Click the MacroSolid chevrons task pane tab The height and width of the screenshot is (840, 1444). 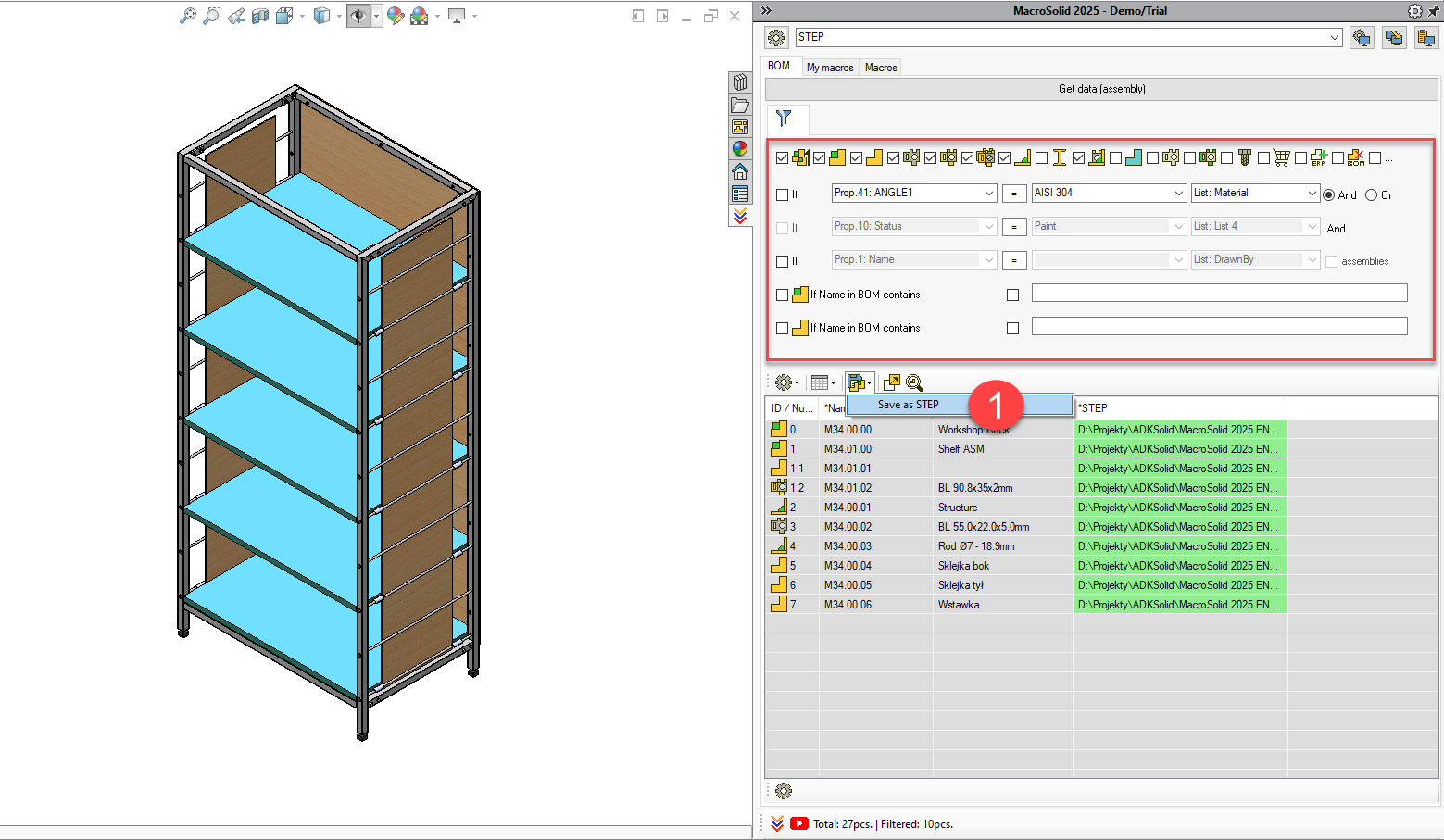(740, 216)
